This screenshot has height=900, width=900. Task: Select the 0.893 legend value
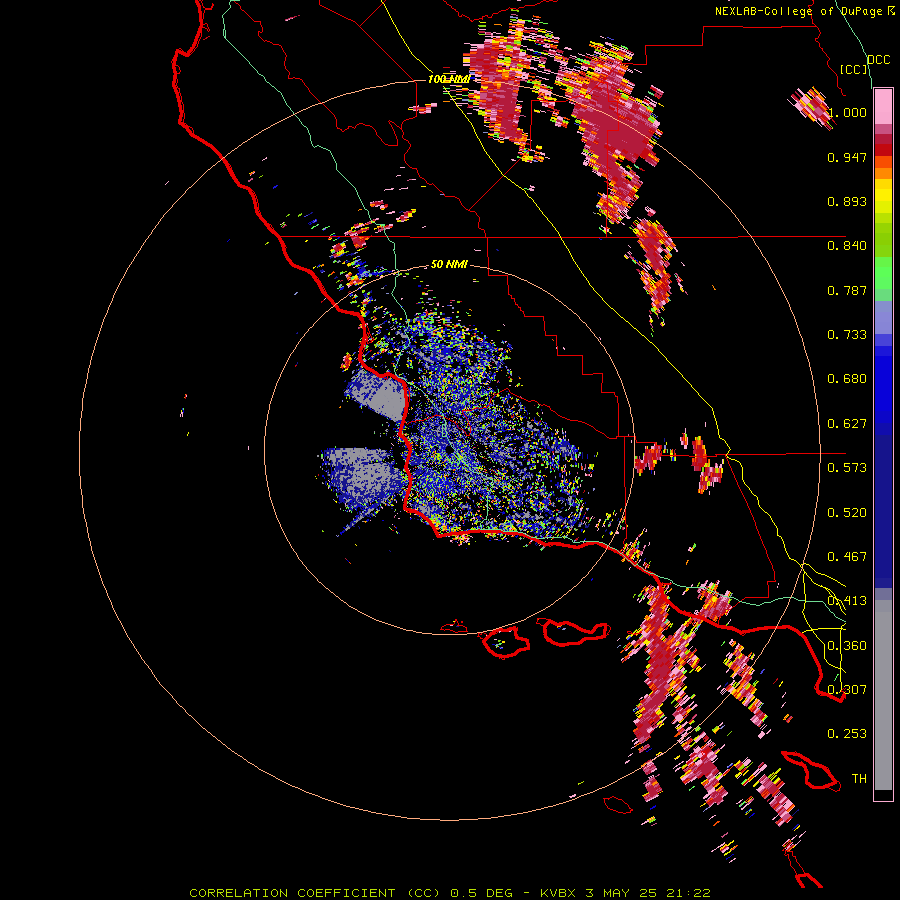847,201
